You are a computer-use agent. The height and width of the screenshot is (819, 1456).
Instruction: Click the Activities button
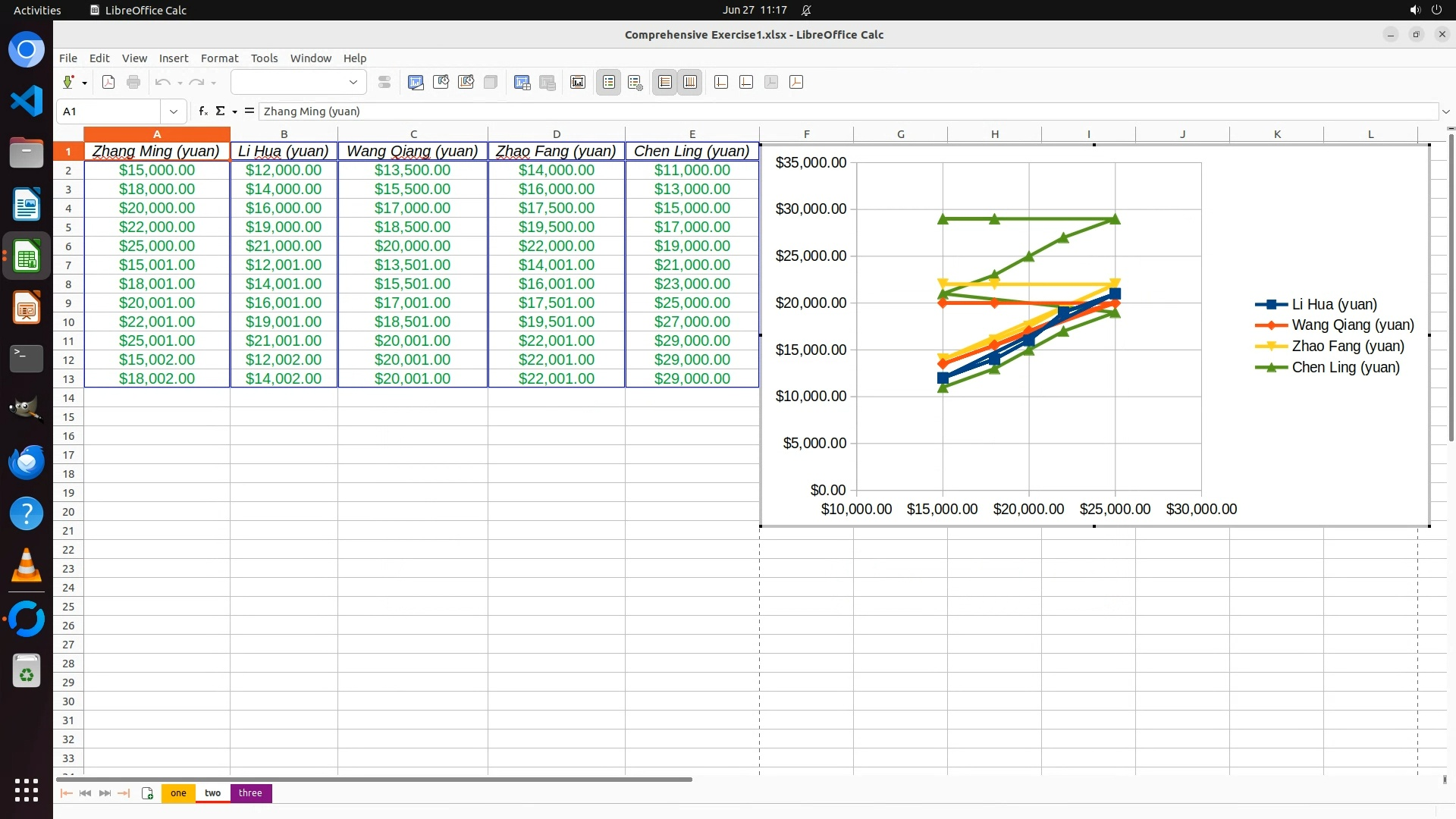(37, 10)
